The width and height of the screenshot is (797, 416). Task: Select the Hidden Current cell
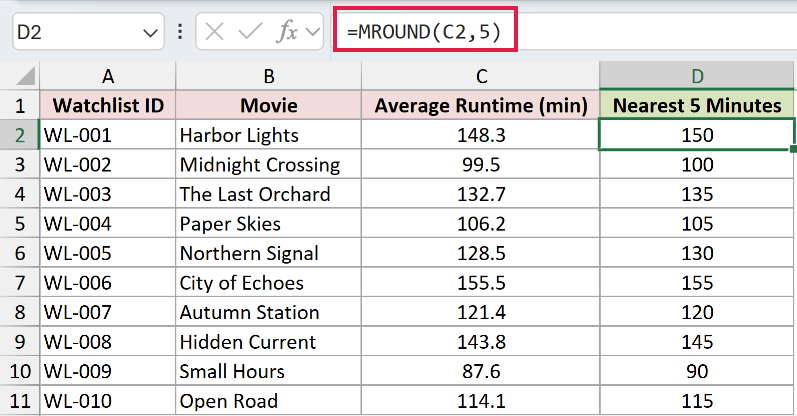pos(268,341)
